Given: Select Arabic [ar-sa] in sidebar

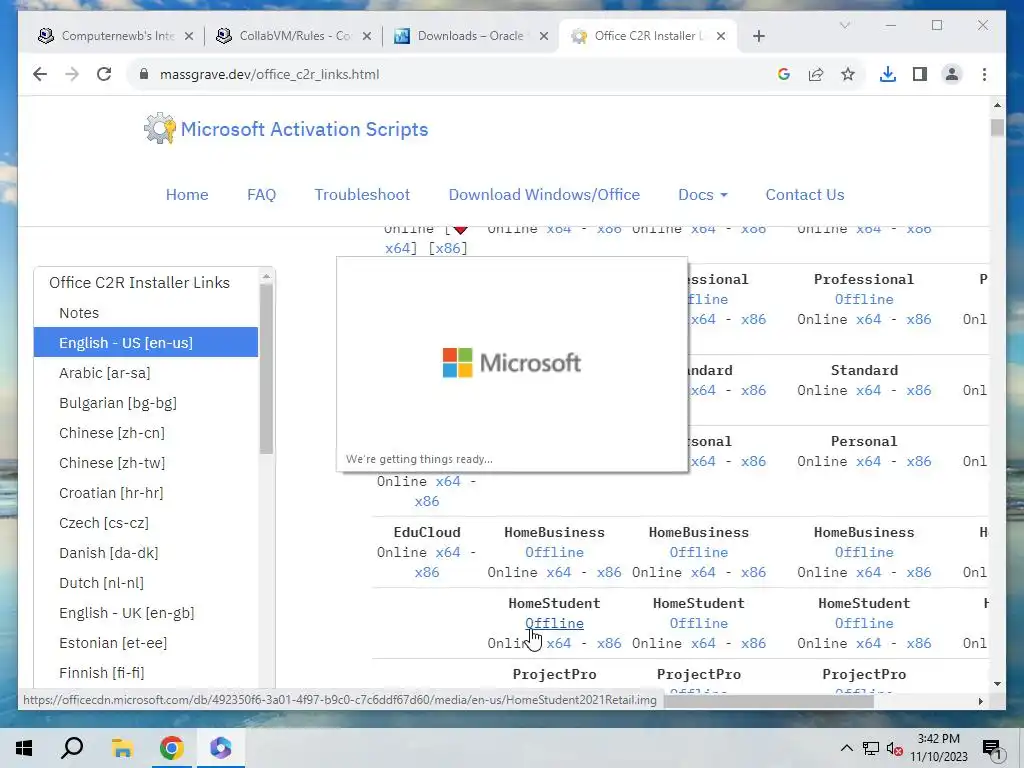Looking at the screenshot, I should [x=104, y=373].
